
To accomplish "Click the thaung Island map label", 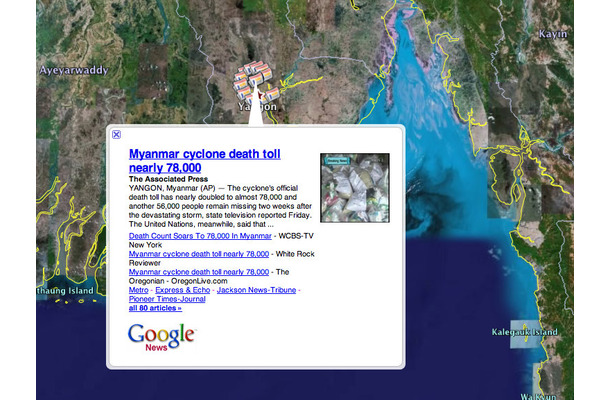I will 65,291.
